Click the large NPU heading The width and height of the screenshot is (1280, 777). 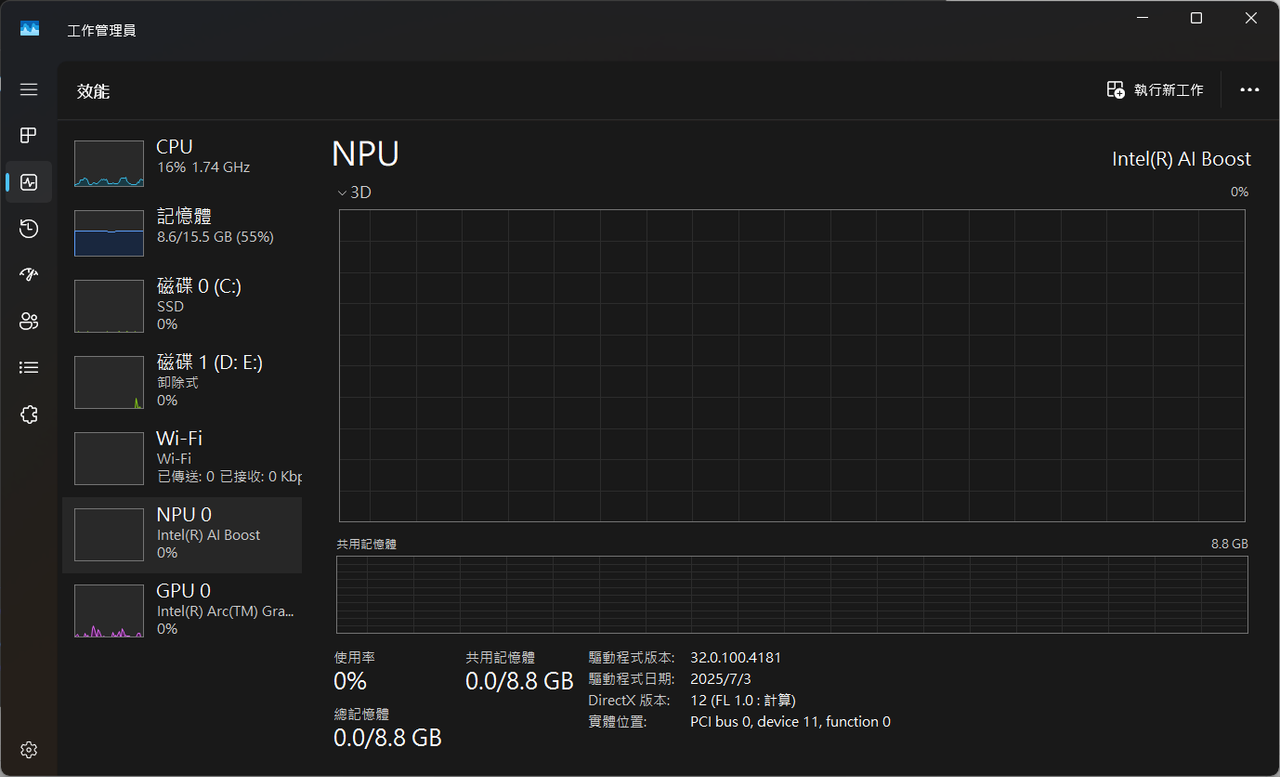pos(366,154)
